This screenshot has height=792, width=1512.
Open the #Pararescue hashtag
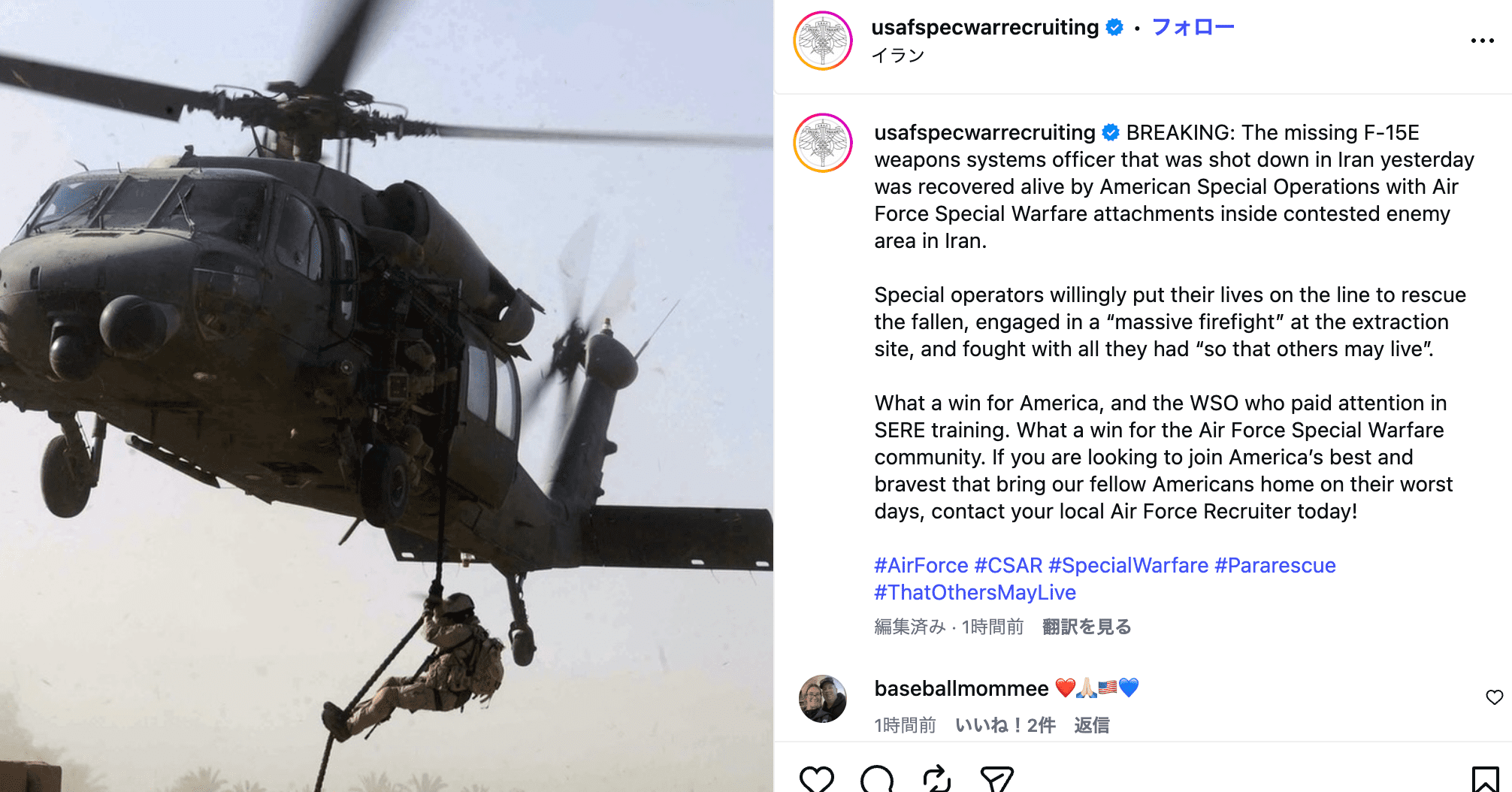pos(1275,565)
